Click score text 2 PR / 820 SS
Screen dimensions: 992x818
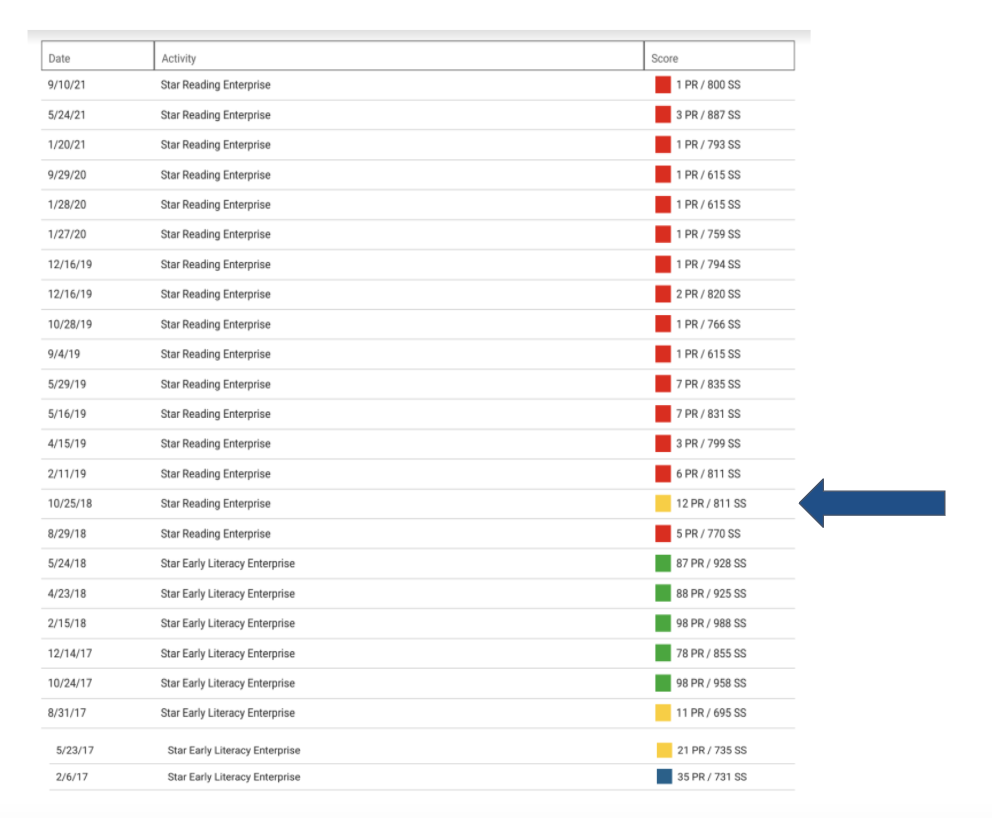[708, 294]
